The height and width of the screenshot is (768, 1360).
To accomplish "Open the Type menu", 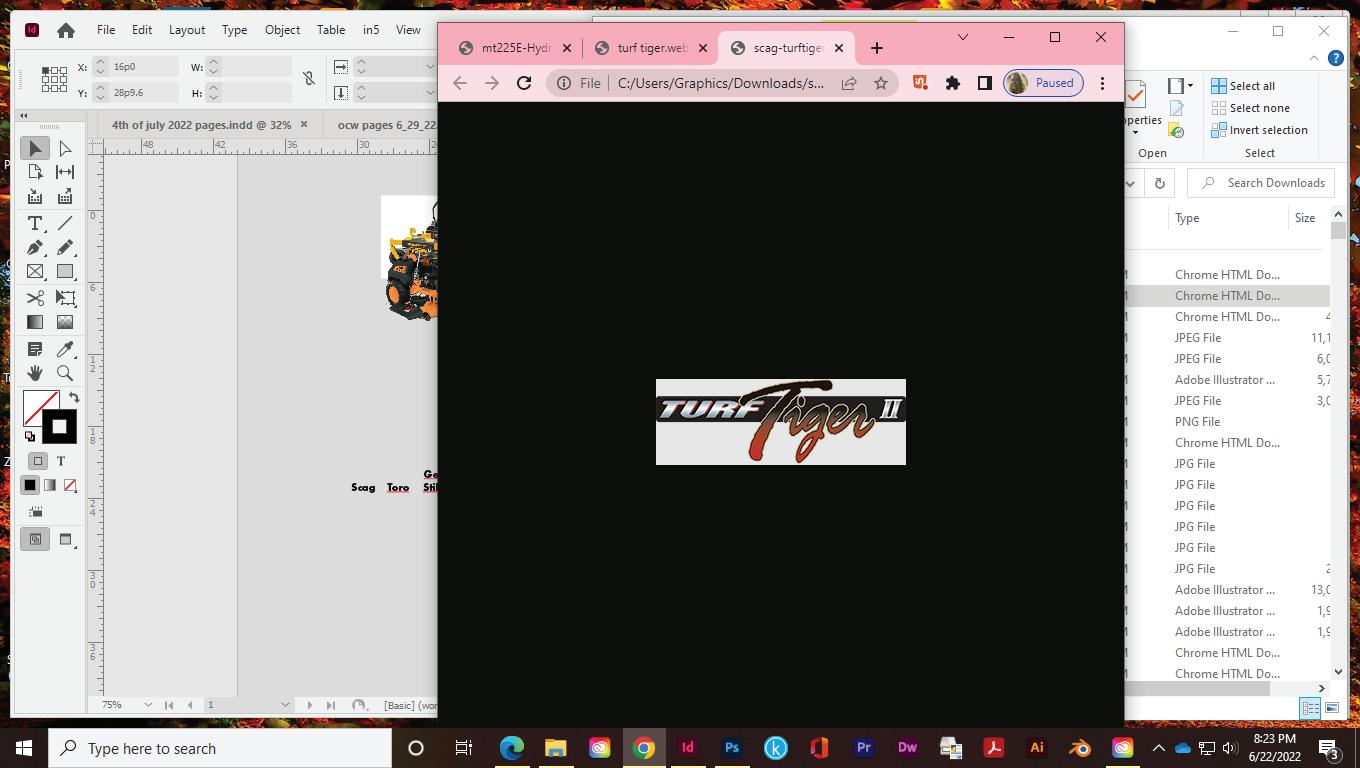I will [234, 30].
